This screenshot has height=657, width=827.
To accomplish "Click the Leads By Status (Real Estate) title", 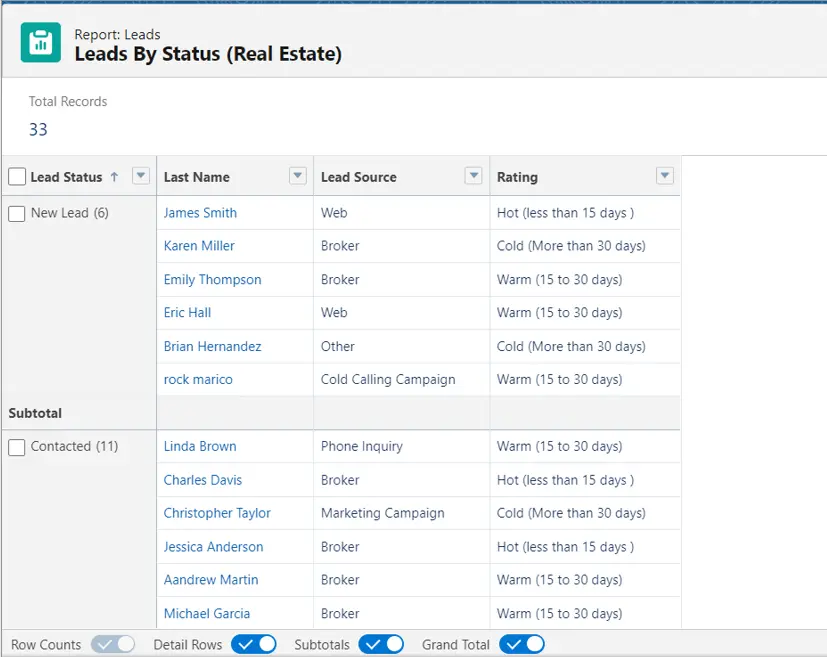I will click(x=208, y=54).
